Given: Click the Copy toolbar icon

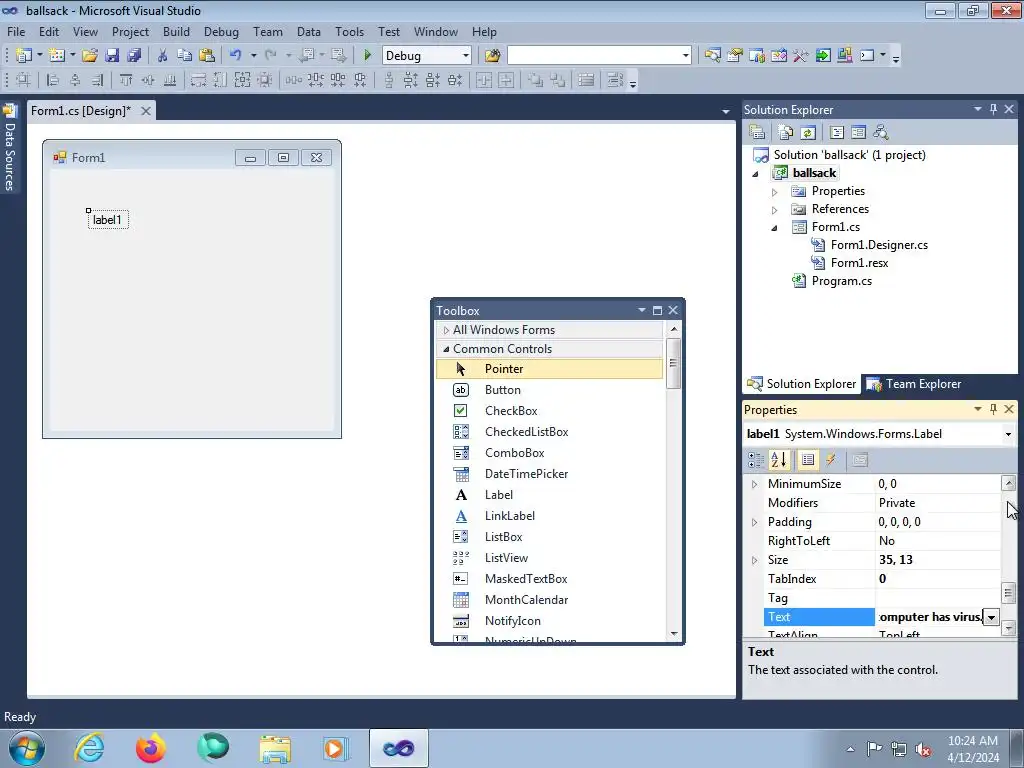Looking at the screenshot, I should point(185,56).
